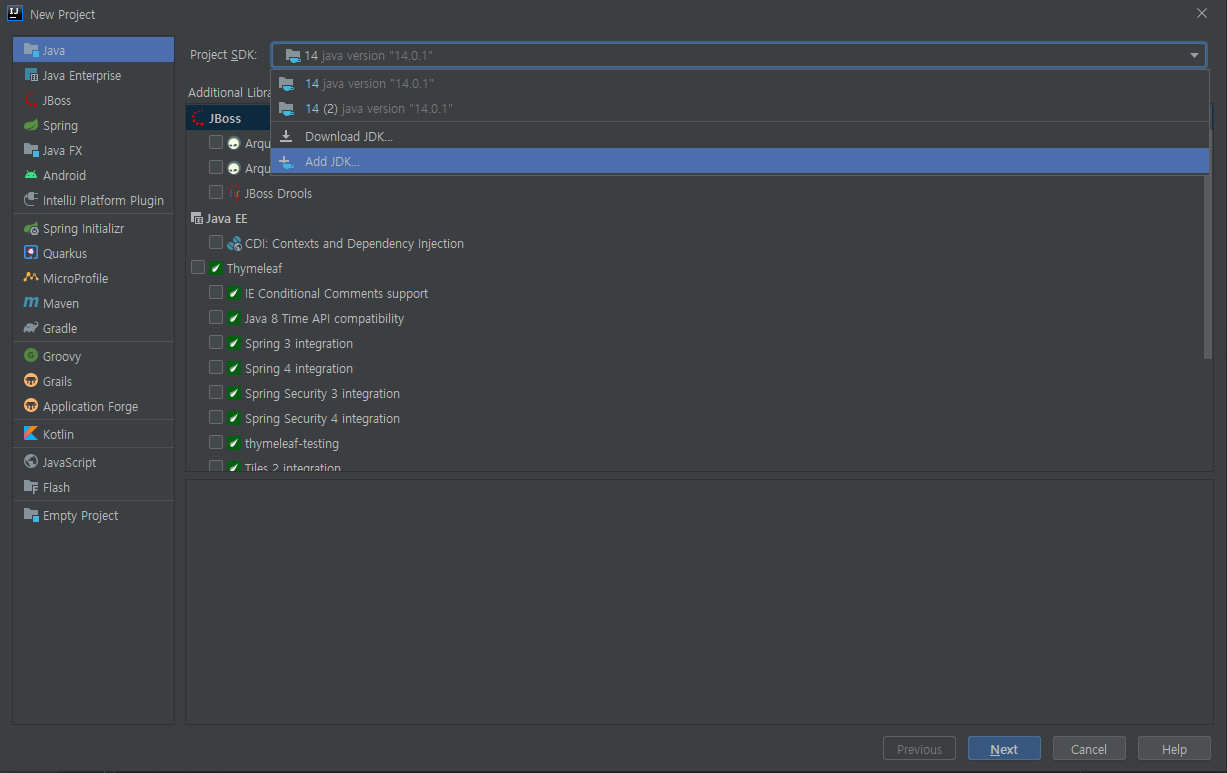Click the Flash folder icon
1227x773 pixels.
(x=31, y=487)
